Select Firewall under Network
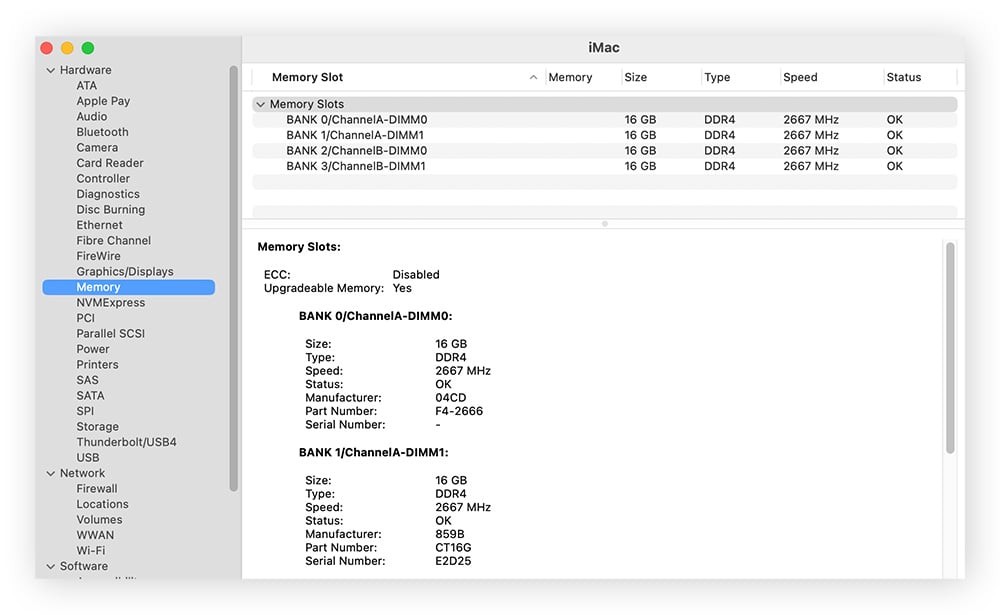The width and height of the screenshot is (1000, 615). [97, 489]
